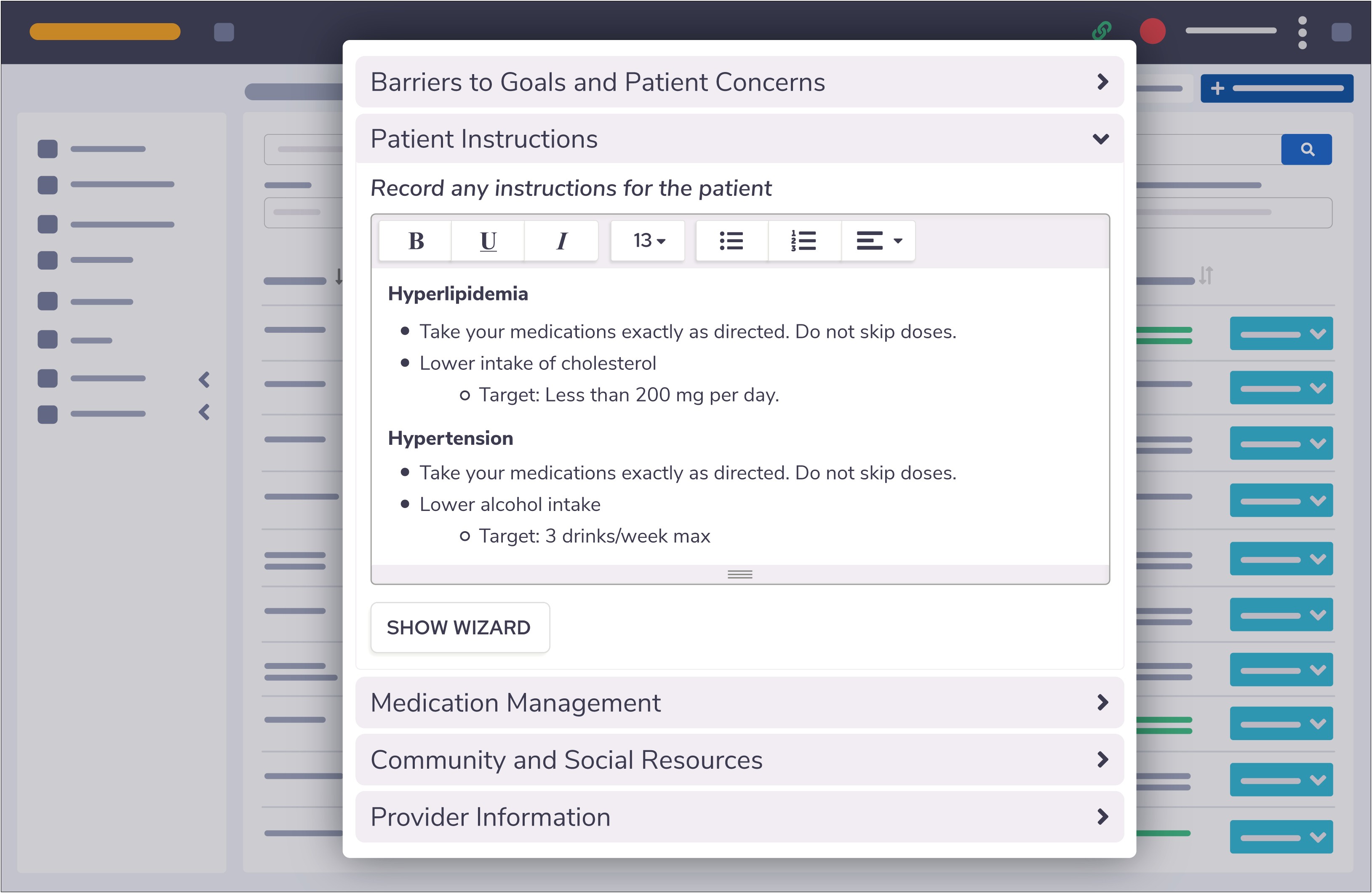This screenshot has height=893, width=1372.
Task: Click the SHOW WIZARD button
Action: pyautogui.click(x=459, y=628)
